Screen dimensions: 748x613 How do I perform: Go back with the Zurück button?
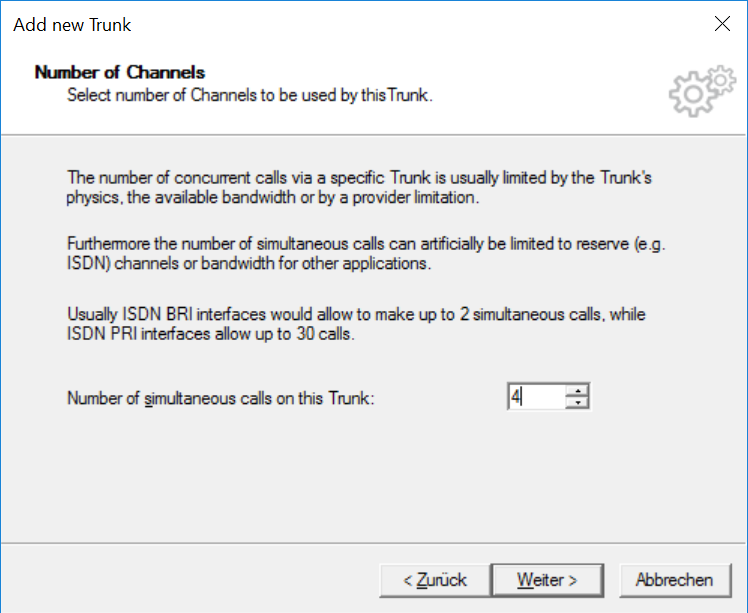click(435, 580)
